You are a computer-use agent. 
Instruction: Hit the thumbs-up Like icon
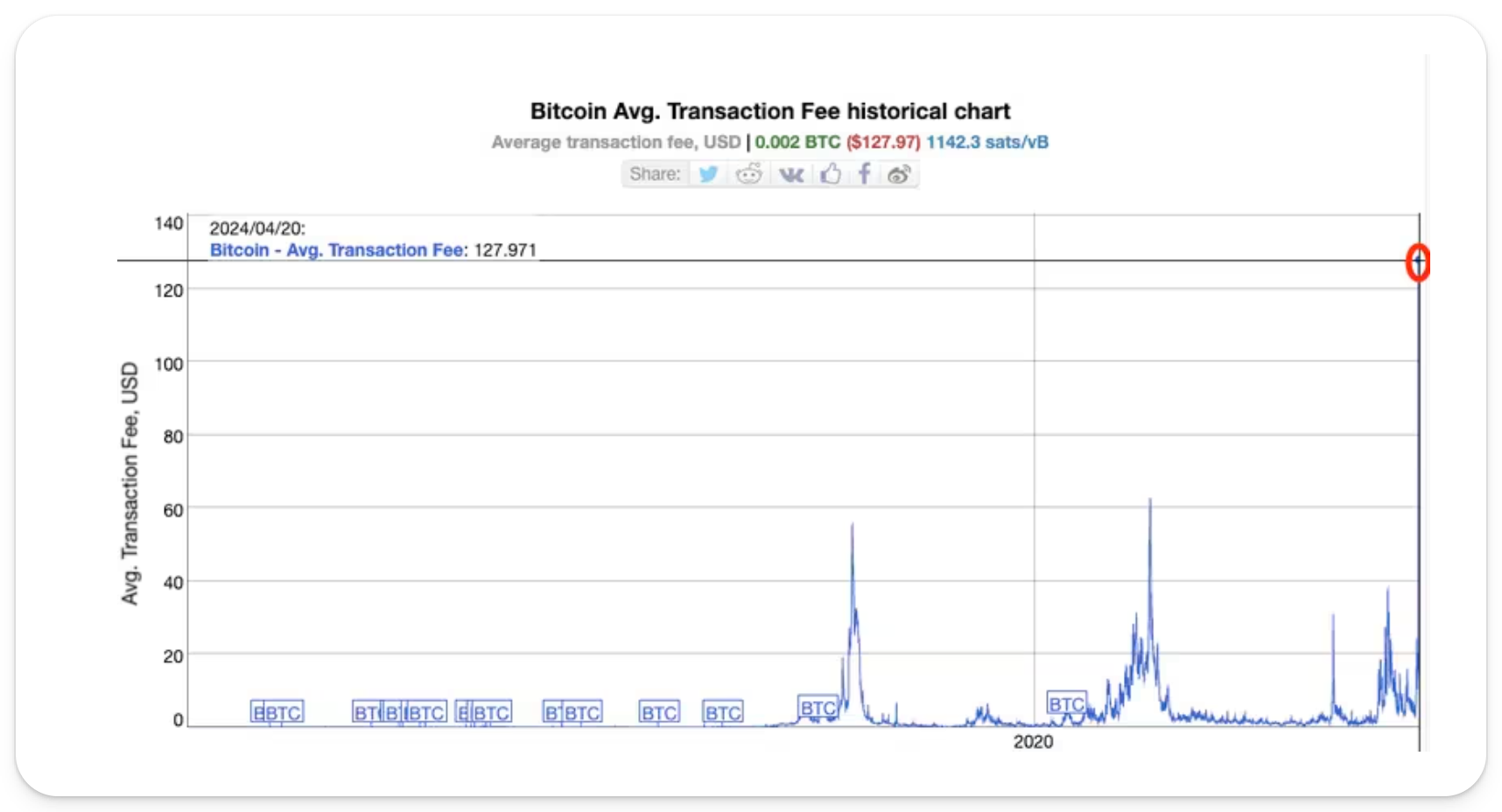pyautogui.click(x=831, y=174)
